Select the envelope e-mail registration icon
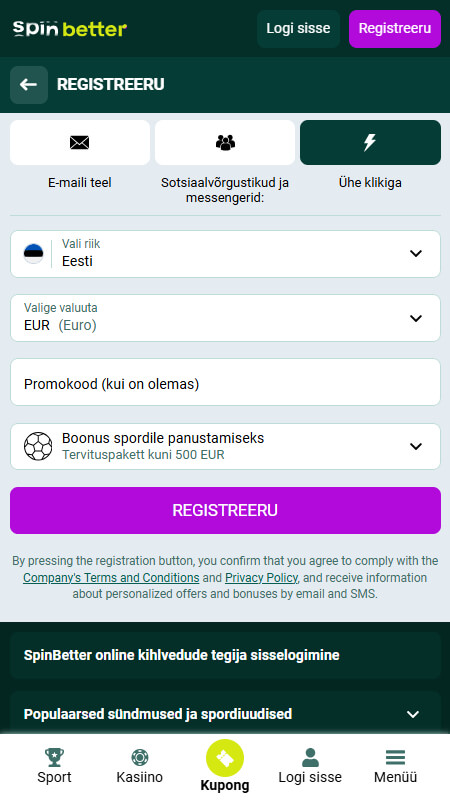Screen dimensions: 450x800 (80, 142)
